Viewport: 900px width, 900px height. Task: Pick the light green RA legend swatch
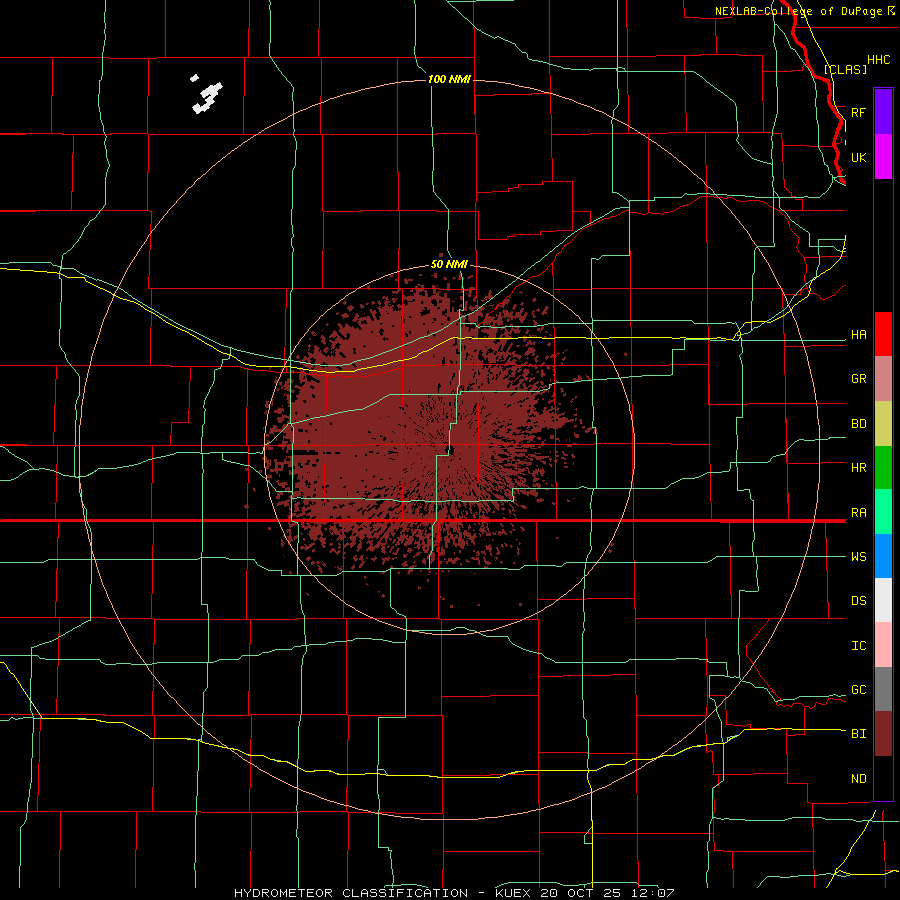[x=883, y=512]
